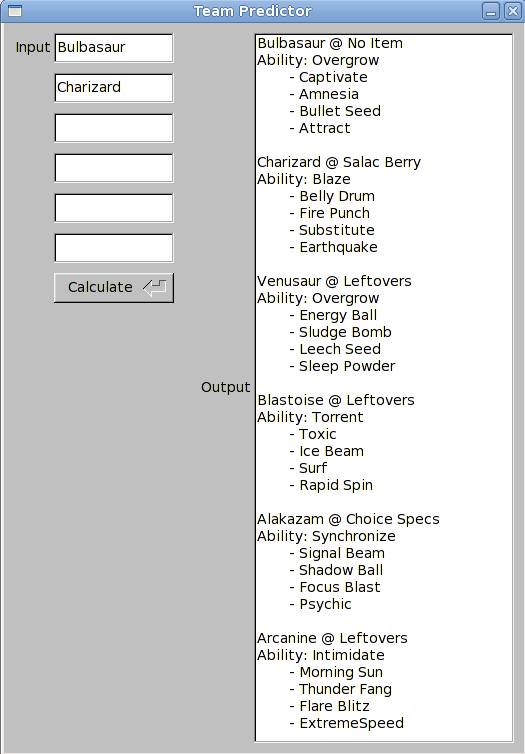The height and width of the screenshot is (754, 525).
Task: Click the 'Ability: Overgrow' line under Venusaur
Action: click(318, 298)
